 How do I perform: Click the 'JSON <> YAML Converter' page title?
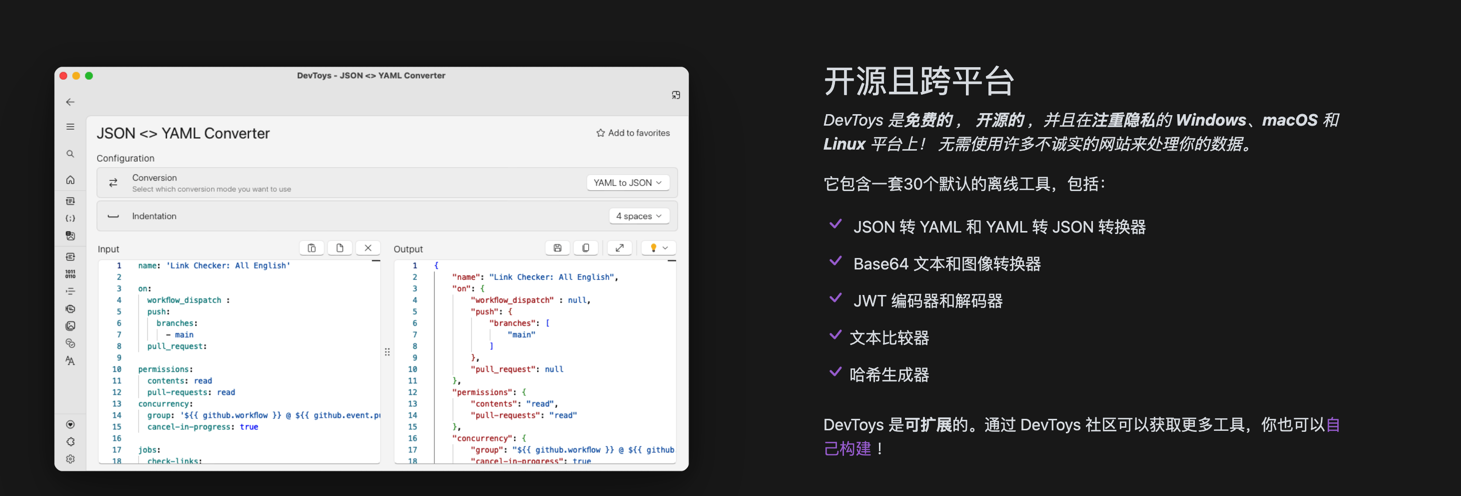183,133
